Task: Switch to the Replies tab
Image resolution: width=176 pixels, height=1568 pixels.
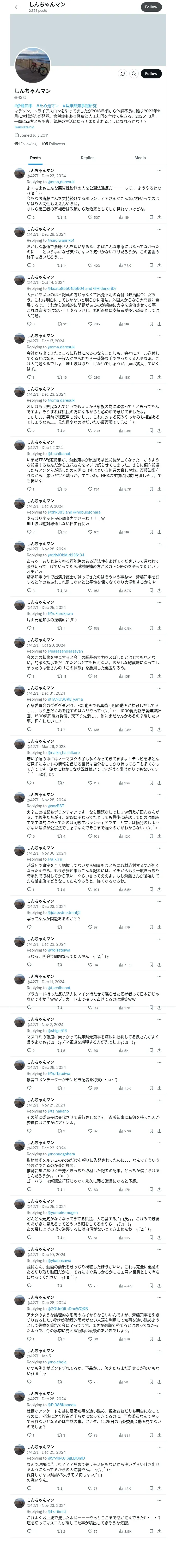Action: pyautogui.click(x=87, y=158)
